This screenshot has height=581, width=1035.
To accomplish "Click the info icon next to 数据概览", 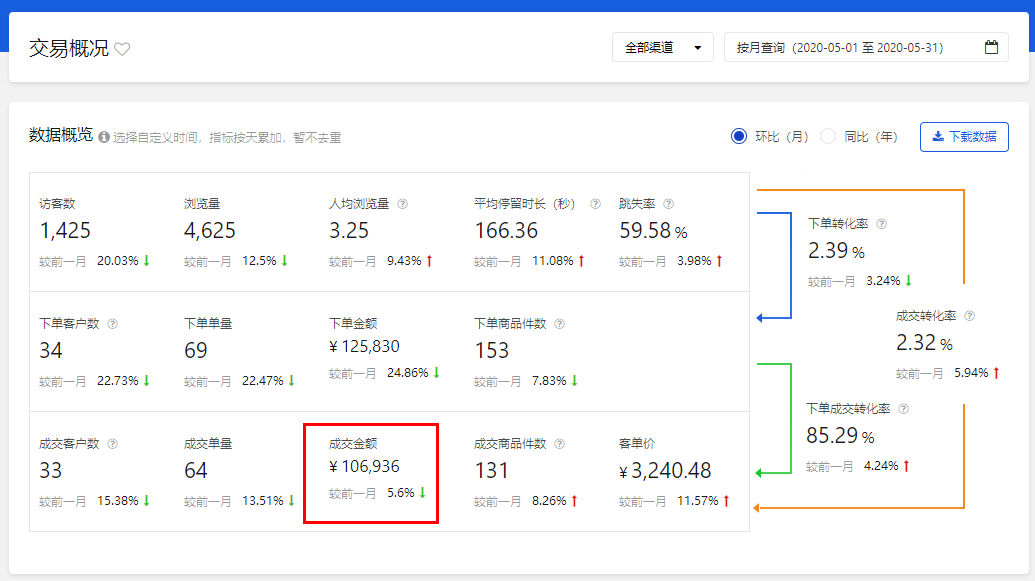I will [x=104, y=137].
